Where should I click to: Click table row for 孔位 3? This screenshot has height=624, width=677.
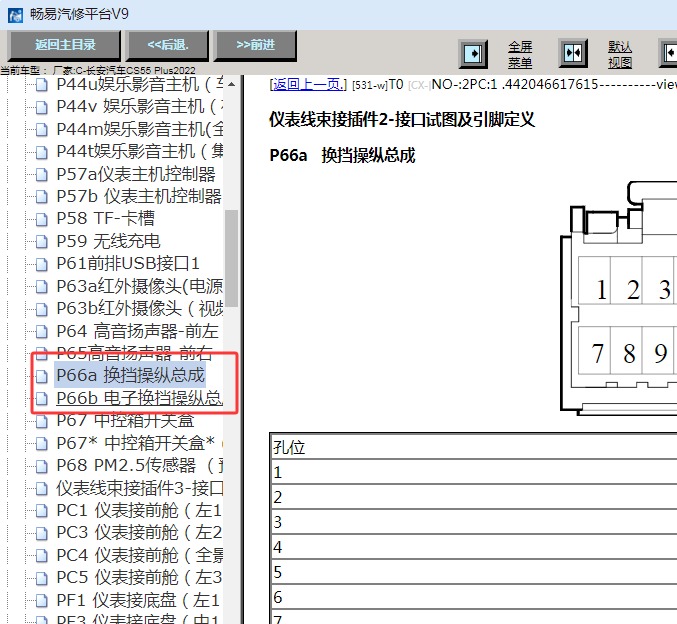pyautogui.click(x=474, y=523)
